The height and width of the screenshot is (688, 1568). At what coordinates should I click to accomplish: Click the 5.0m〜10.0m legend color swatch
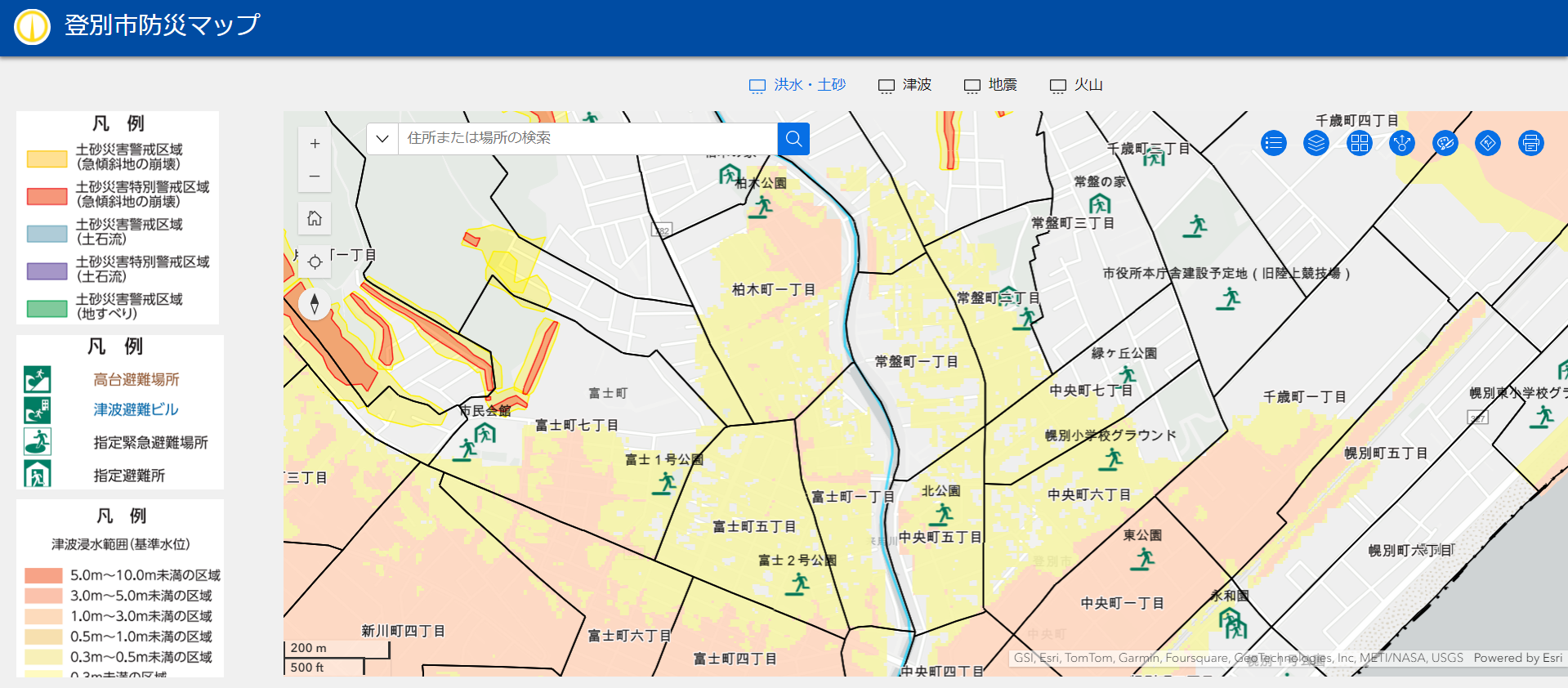coord(43,575)
